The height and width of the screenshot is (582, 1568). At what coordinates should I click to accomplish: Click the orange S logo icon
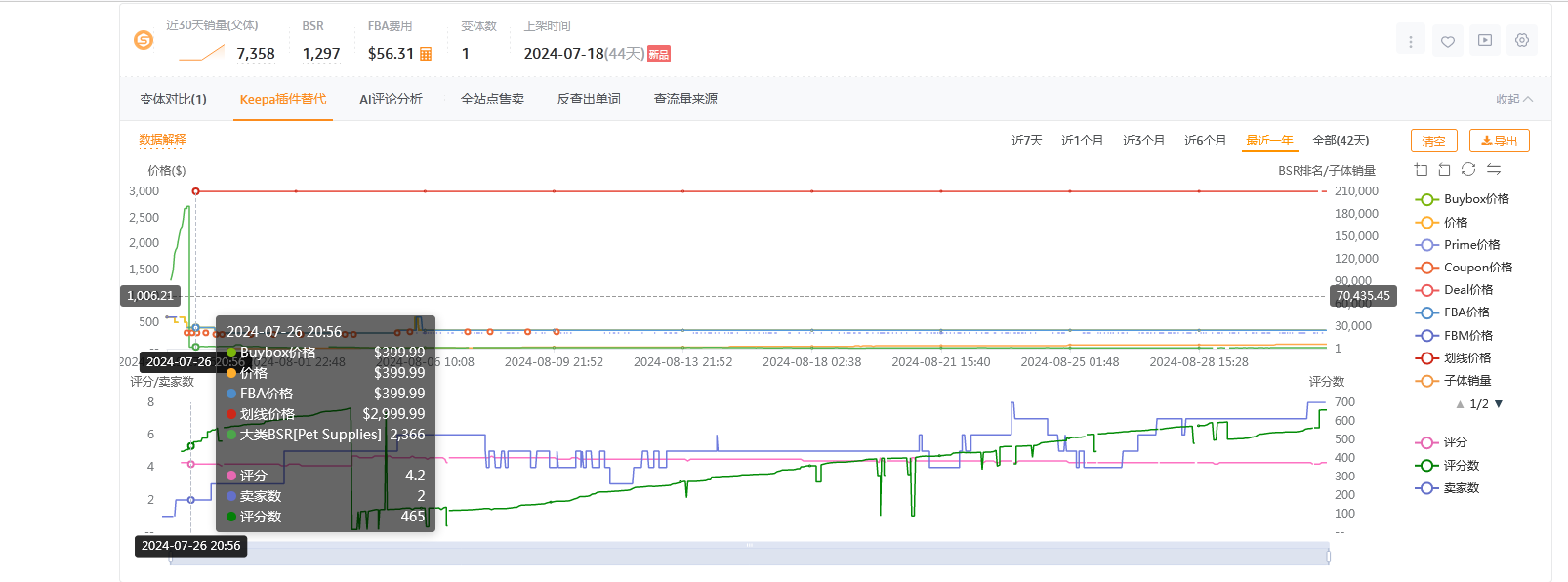pos(144,40)
